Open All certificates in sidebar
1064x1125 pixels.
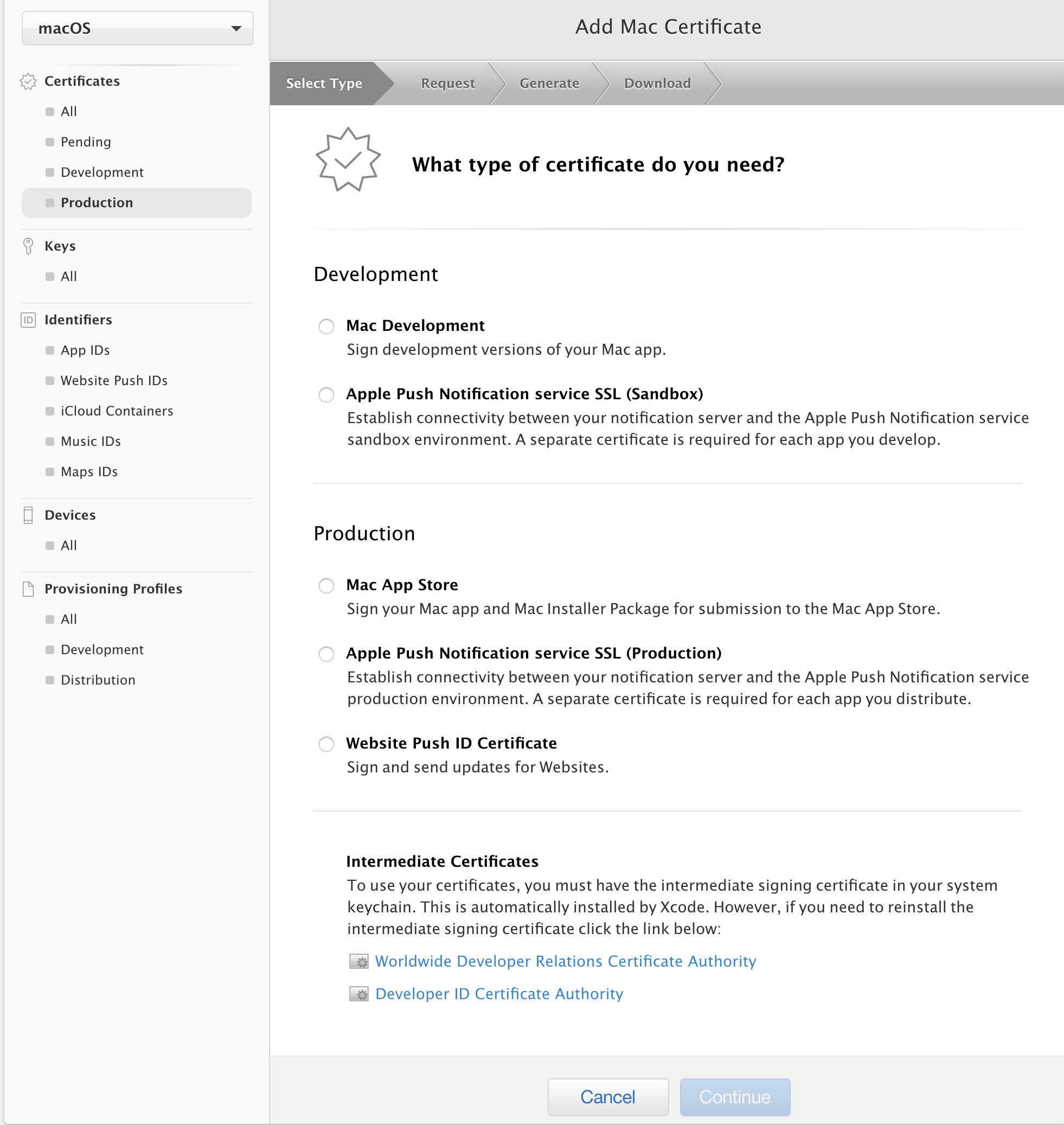pyautogui.click(x=69, y=112)
